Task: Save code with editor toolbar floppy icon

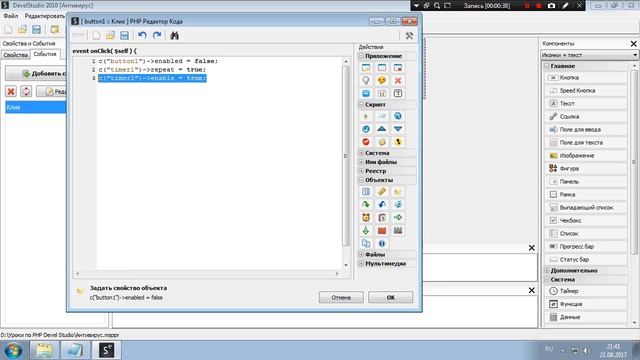Action: coord(124,36)
